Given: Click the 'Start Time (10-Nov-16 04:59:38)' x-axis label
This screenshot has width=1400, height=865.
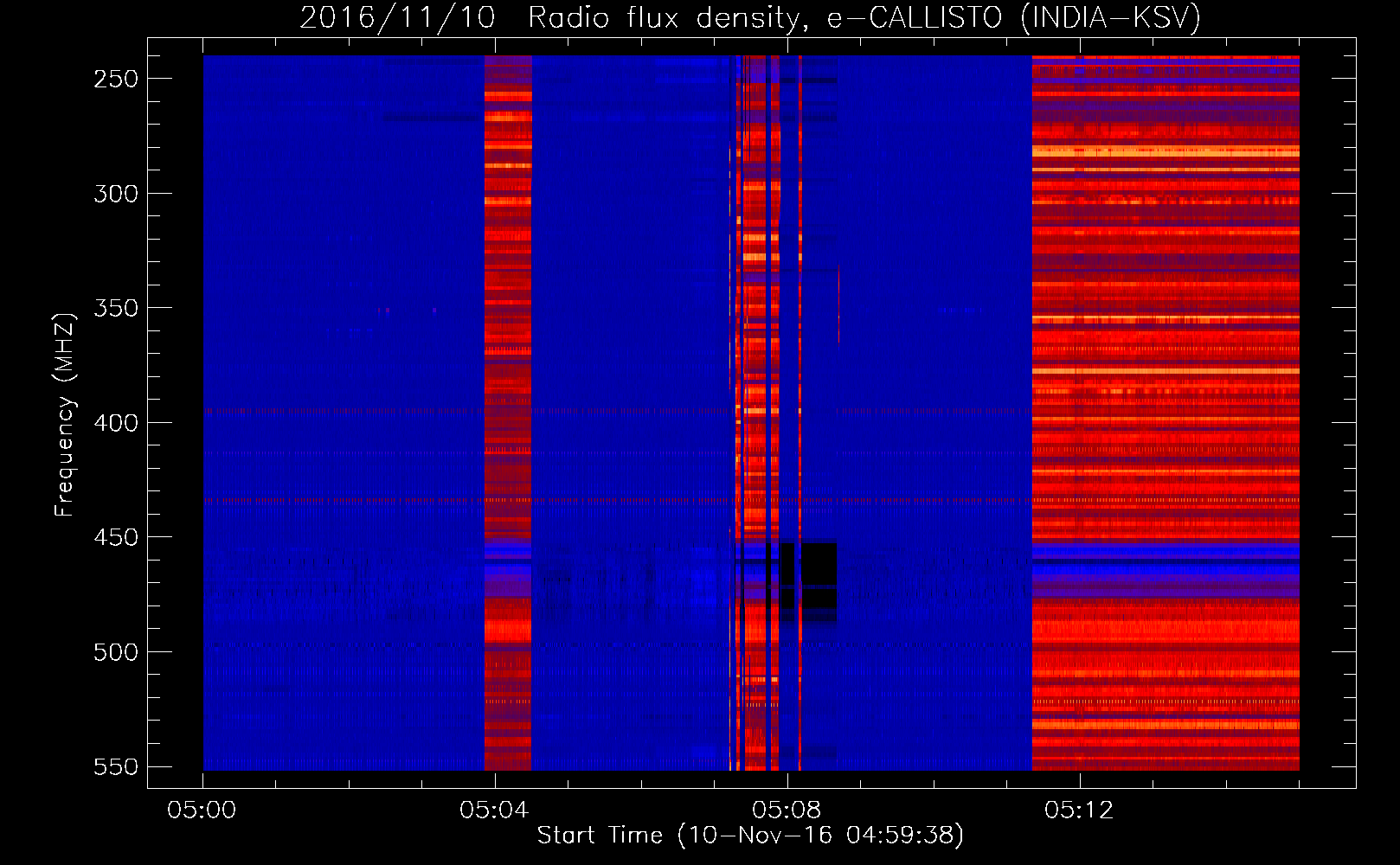Looking at the screenshot, I should (750, 835).
